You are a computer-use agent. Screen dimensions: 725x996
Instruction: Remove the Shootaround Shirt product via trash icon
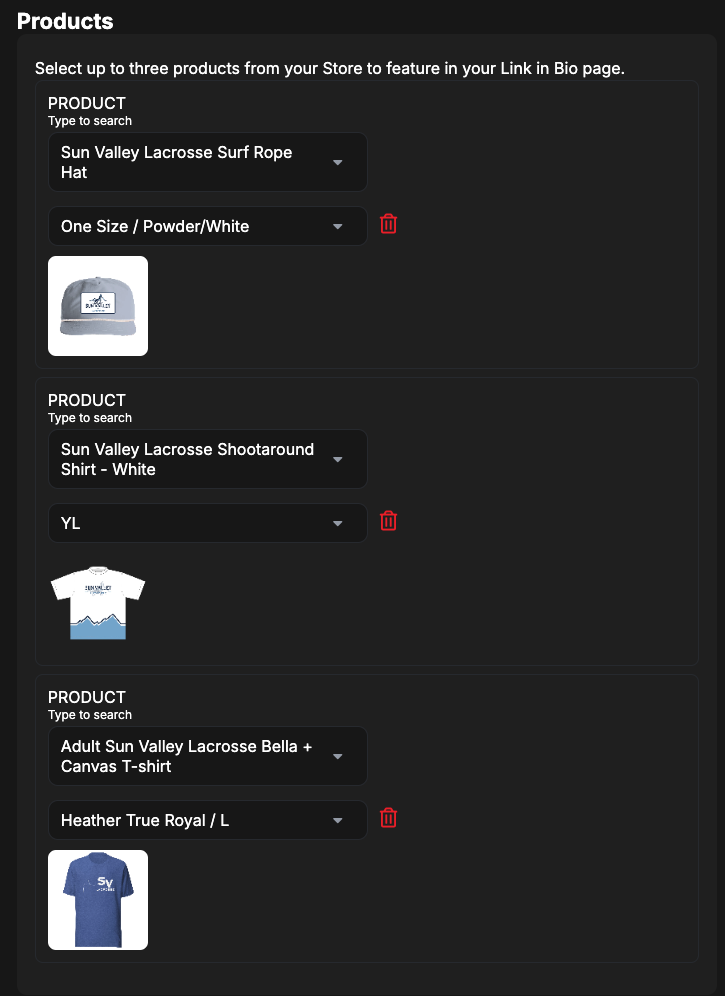[x=388, y=522]
